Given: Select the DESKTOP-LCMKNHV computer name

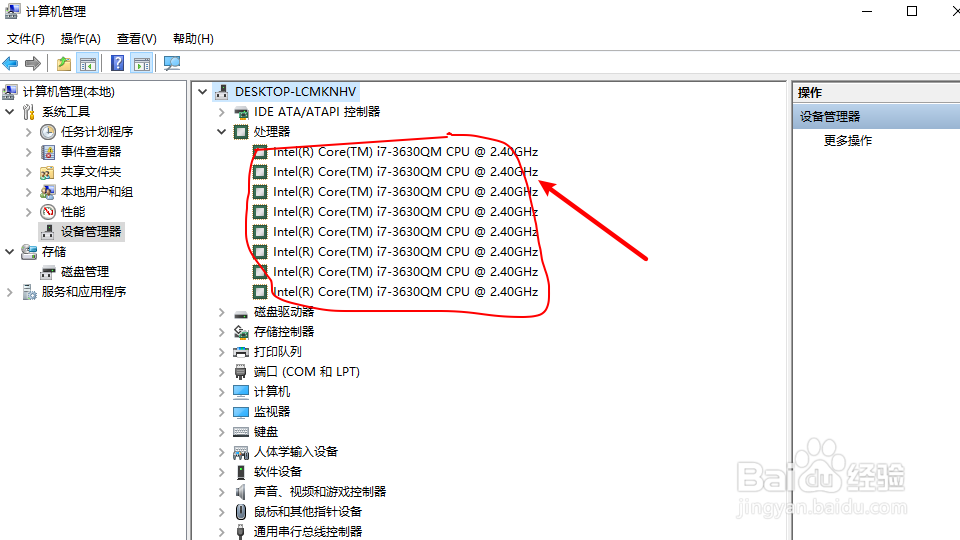Looking at the screenshot, I should pyautogui.click(x=295, y=92).
